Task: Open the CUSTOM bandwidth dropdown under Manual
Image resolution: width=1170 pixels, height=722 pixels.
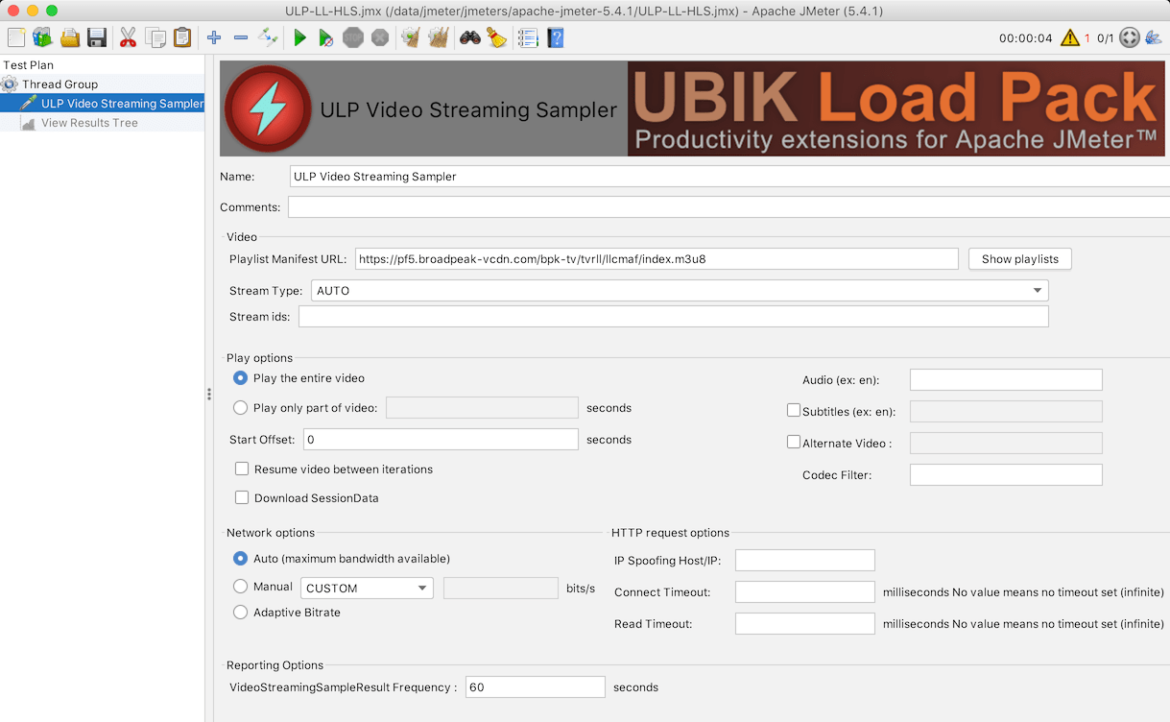Action: click(366, 587)
